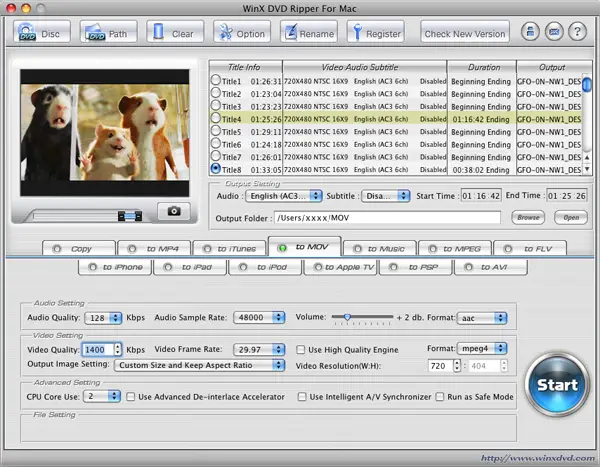Image resolution: width=600 pixels, height=467 pixels.
Task: Check New Version
Action: (x=465, y=32)
